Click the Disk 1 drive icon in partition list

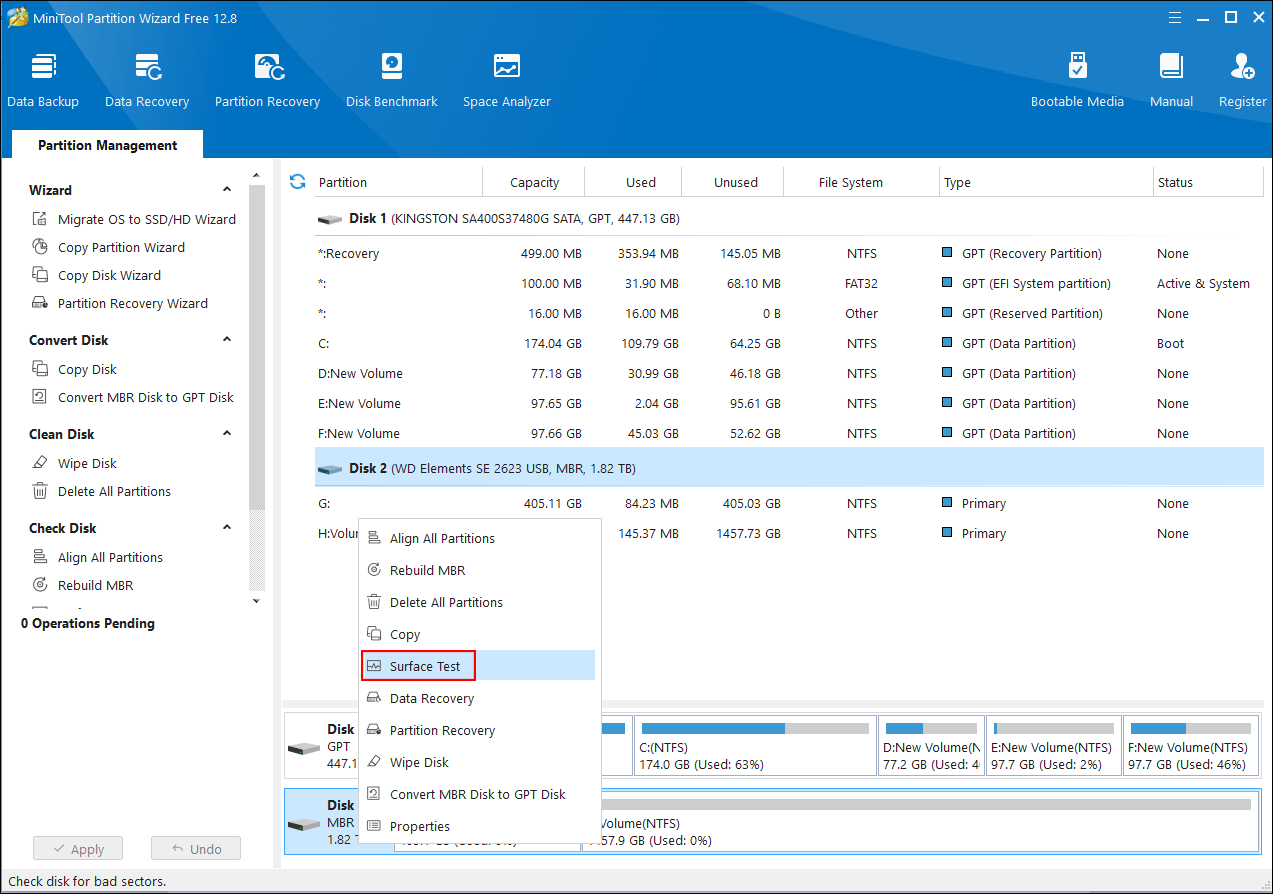coord(329,219)
